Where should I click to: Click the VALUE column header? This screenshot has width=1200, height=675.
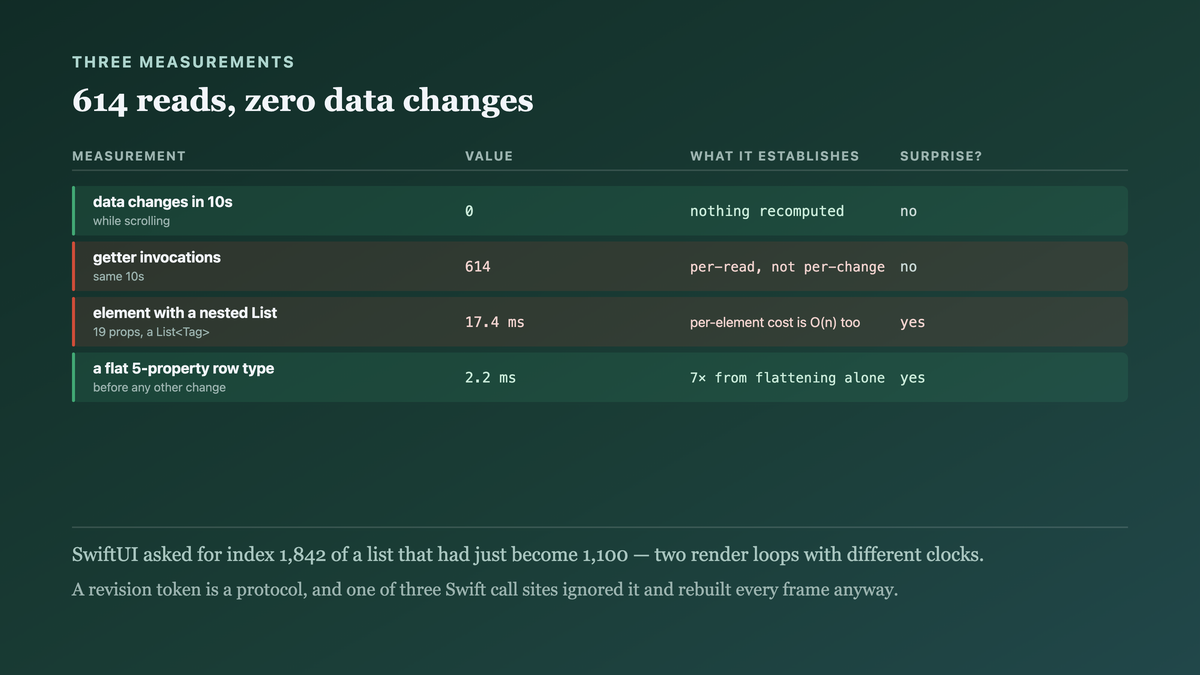click(489, 156)
